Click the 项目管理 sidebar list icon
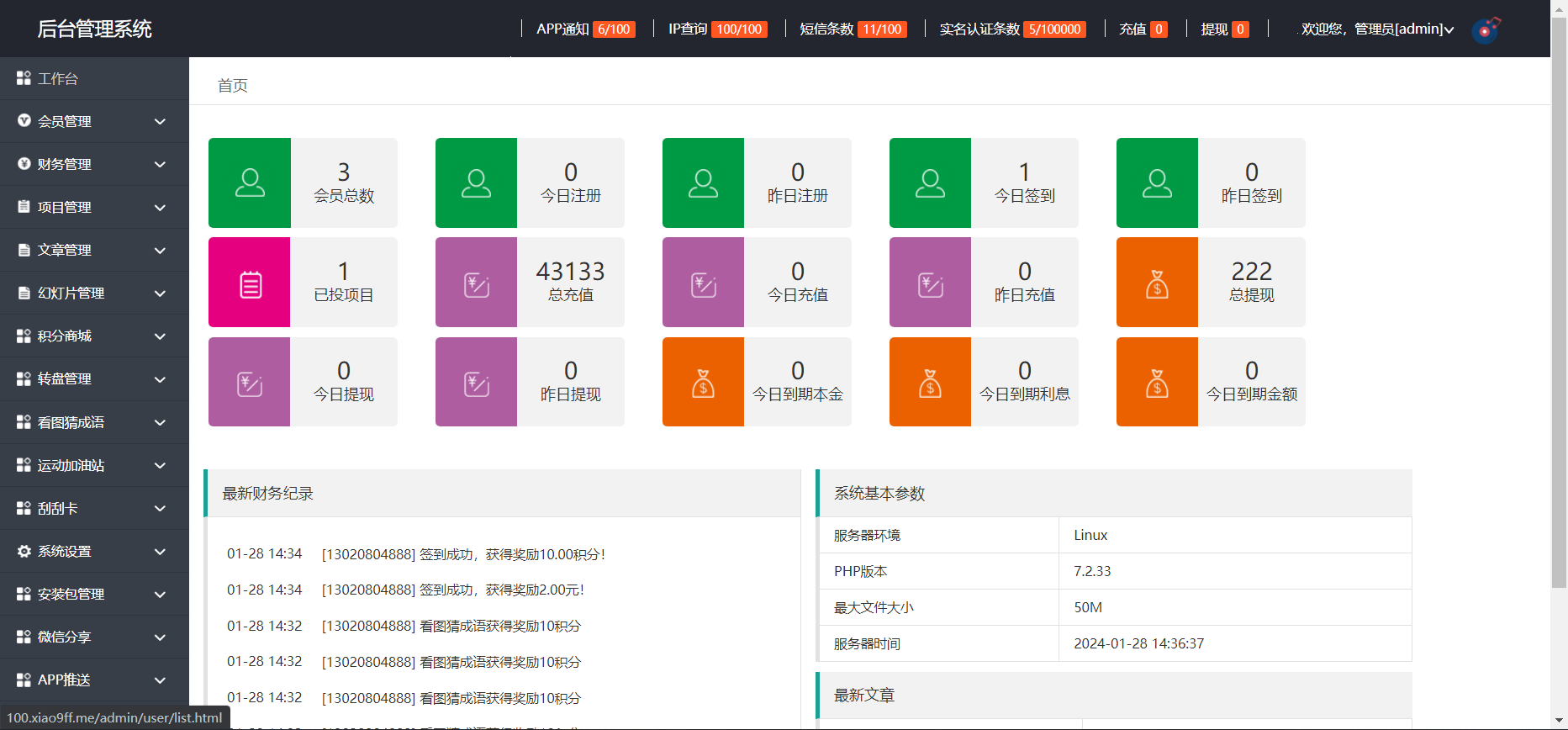The height and width of the screenshot is (730, 1568). pyautogui.click(x=24, y=206)
